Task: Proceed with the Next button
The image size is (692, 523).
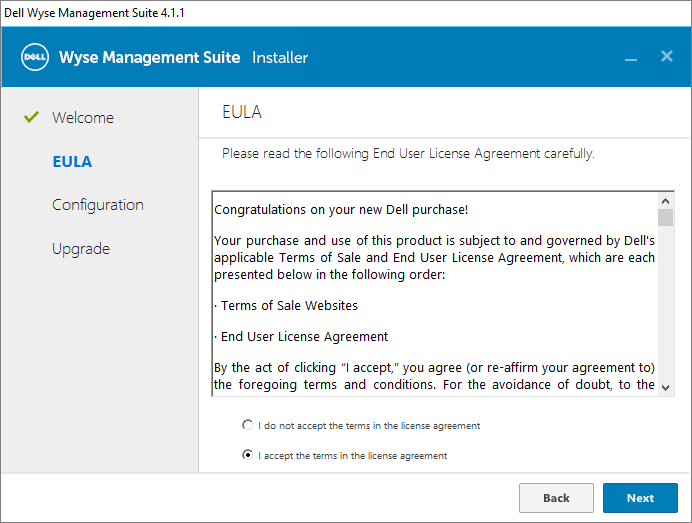Action: point(640,498)
